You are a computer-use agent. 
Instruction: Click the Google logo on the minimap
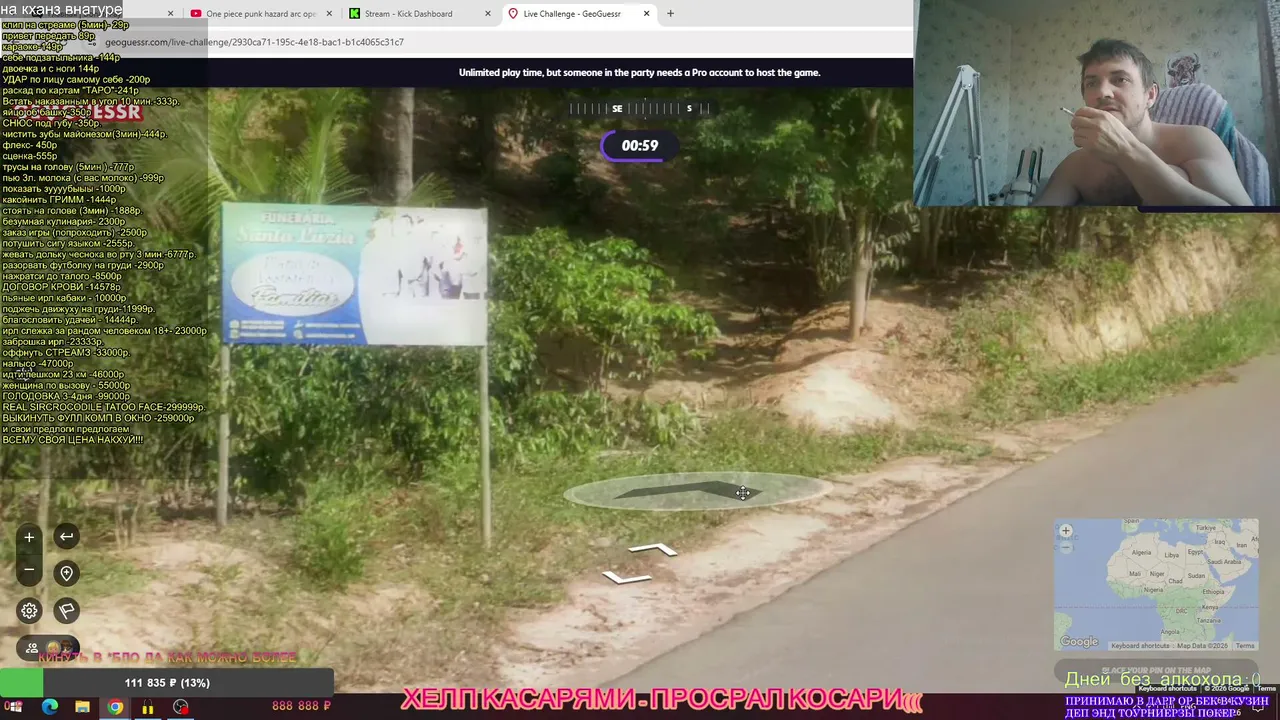tap(1079, 642)
